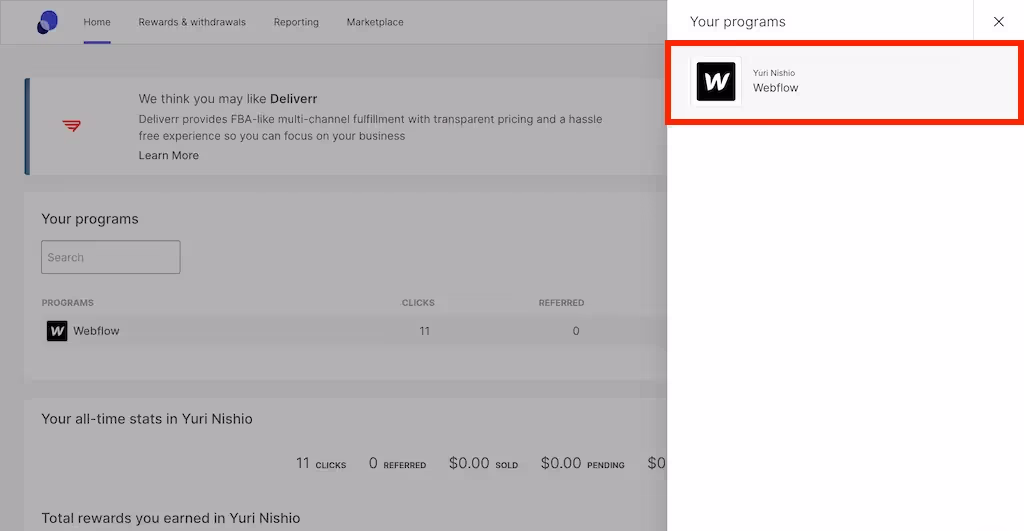Click 'Your all-time stats in Yuri Nishio' heading

[x=147, y=419]
